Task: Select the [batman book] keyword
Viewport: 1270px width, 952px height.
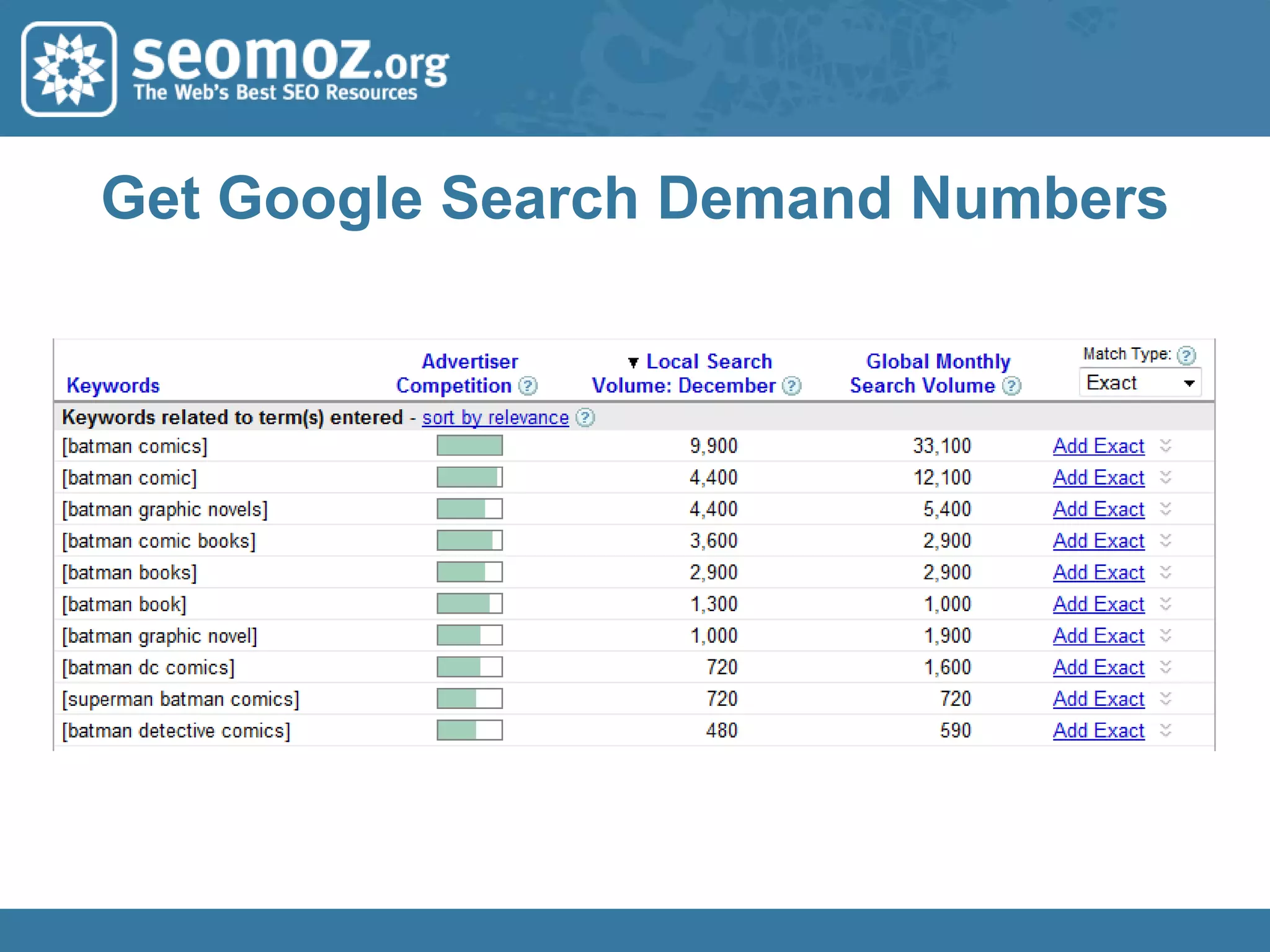Action: pos(124,604)
